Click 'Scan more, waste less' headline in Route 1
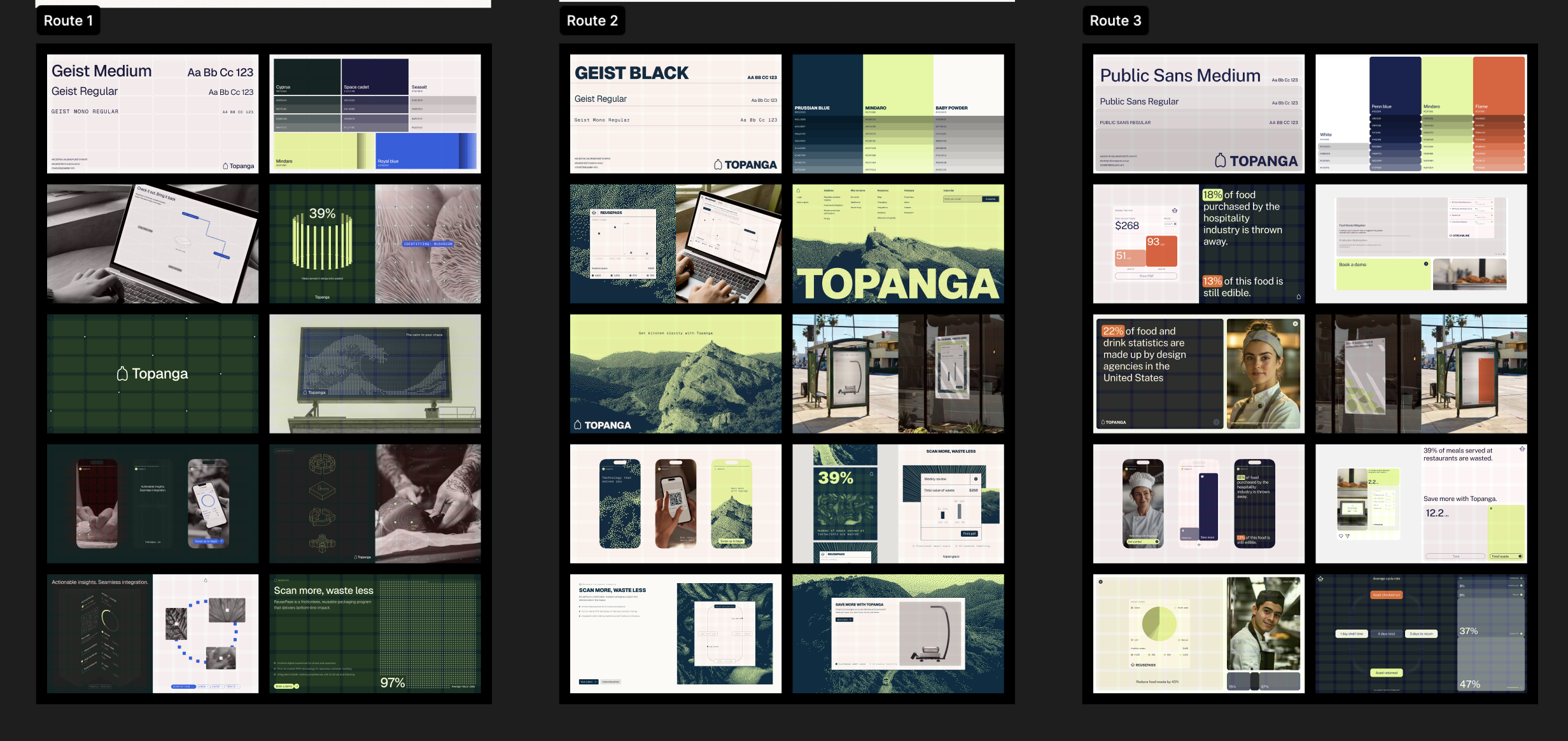Image resolution: width=1568 pixels, height=741 pixels. click(323, 591)
